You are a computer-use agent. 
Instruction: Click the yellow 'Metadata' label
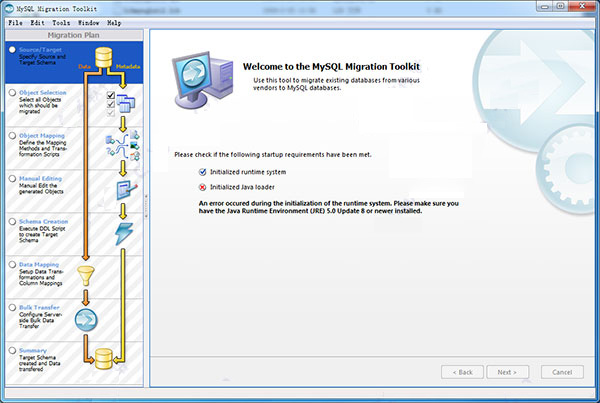[128, 67]
